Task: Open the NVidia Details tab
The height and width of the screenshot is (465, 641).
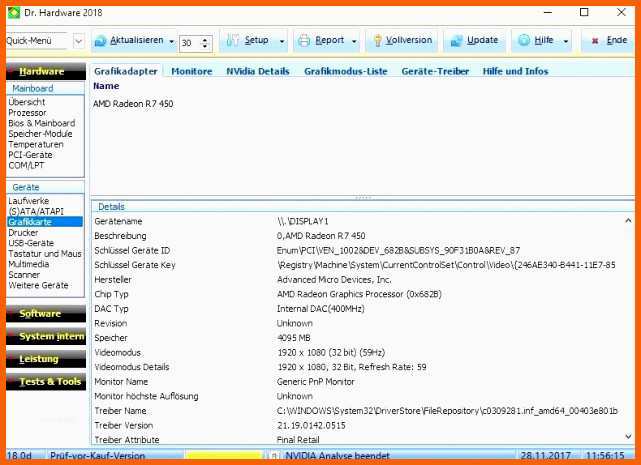Action: tap(258, 71)
